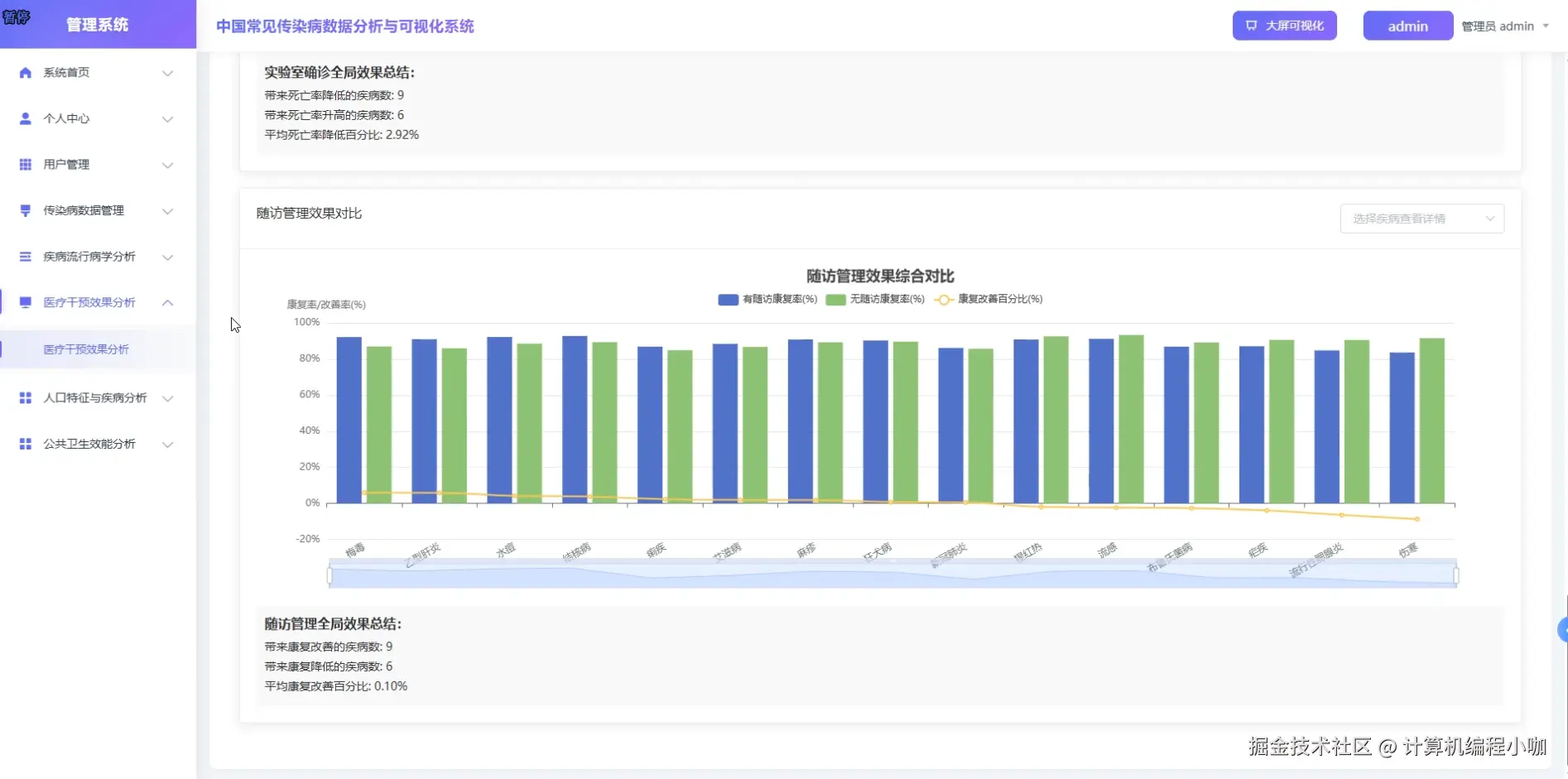The height and width of the screenshot is (779, 1568).
Task: Click the 疟疾 axis label
Action: pyautogui.click(x=1258, y=551)
